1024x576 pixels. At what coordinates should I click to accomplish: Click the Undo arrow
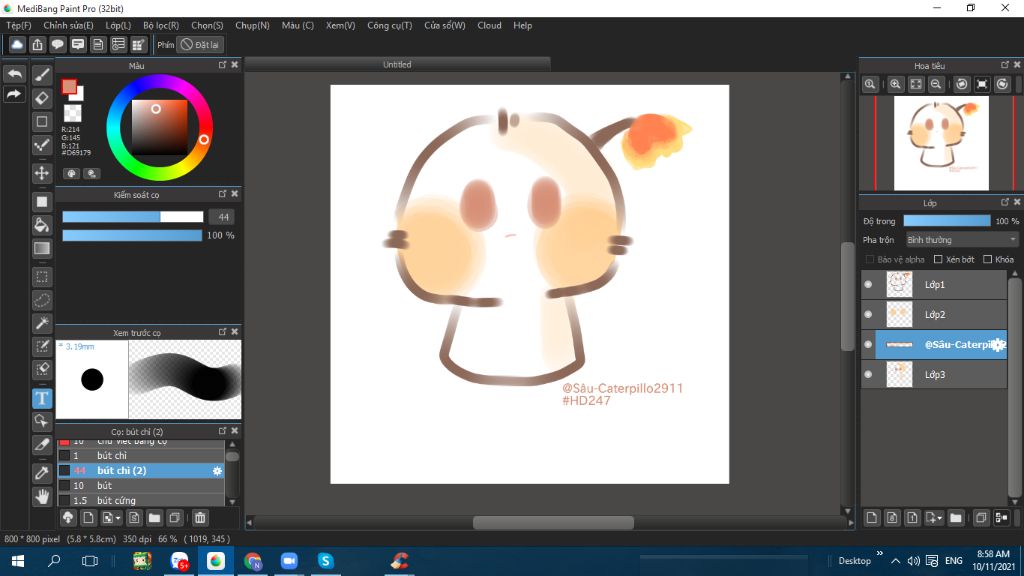pyautogui.click(x=14, y=74)
